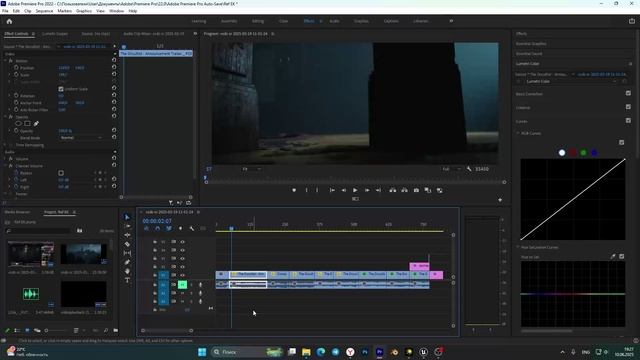Open the Fit zoom level dropdown

click(x=251, y=169)
